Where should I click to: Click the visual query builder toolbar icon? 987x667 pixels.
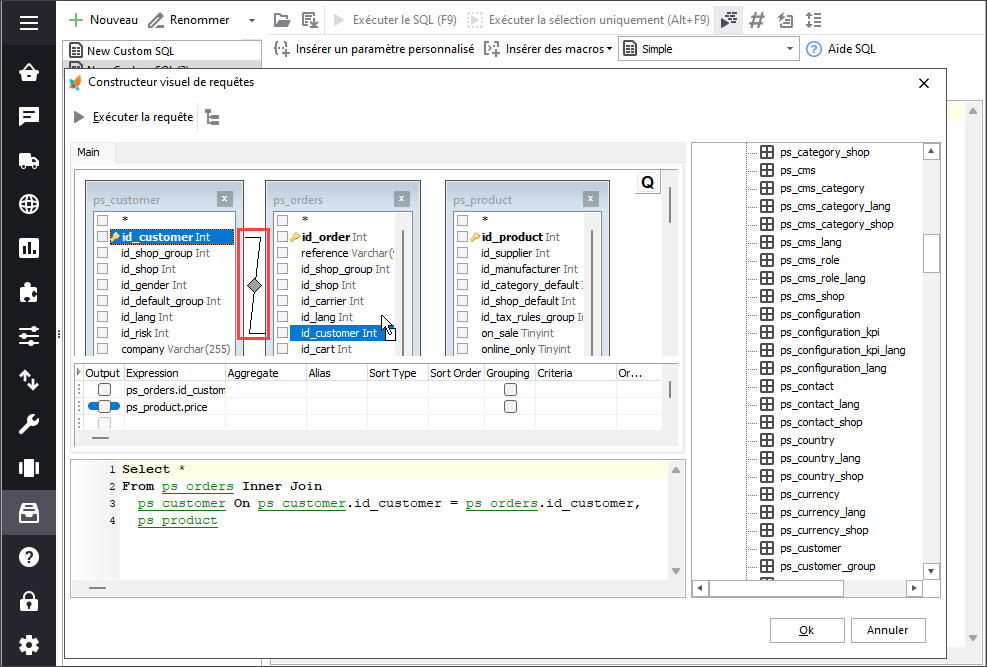[729, 20]
